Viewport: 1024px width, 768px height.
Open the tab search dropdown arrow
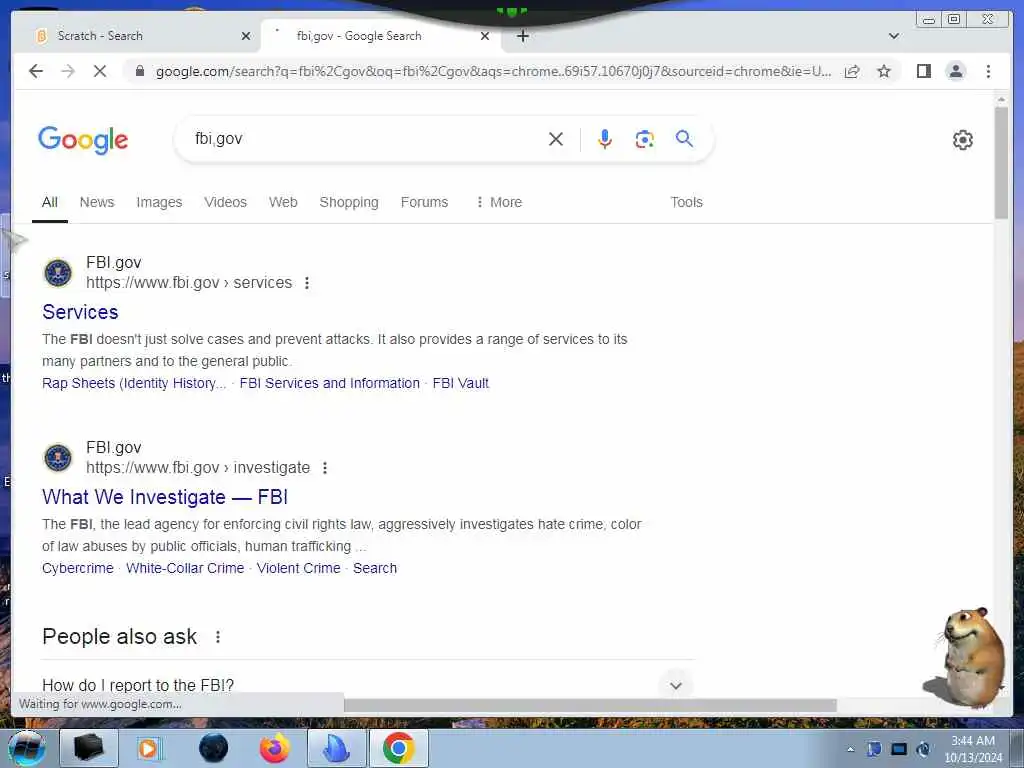[x=894, y=36]
